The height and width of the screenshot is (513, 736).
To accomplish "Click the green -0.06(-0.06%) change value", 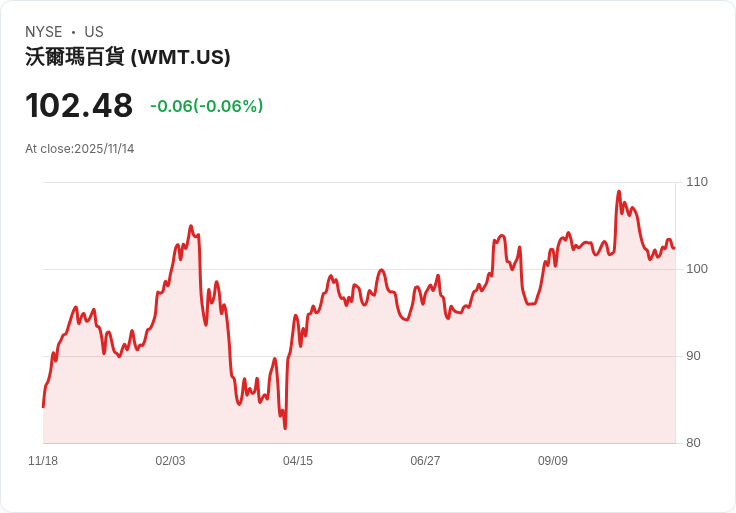I will click(x=206, y=106).
